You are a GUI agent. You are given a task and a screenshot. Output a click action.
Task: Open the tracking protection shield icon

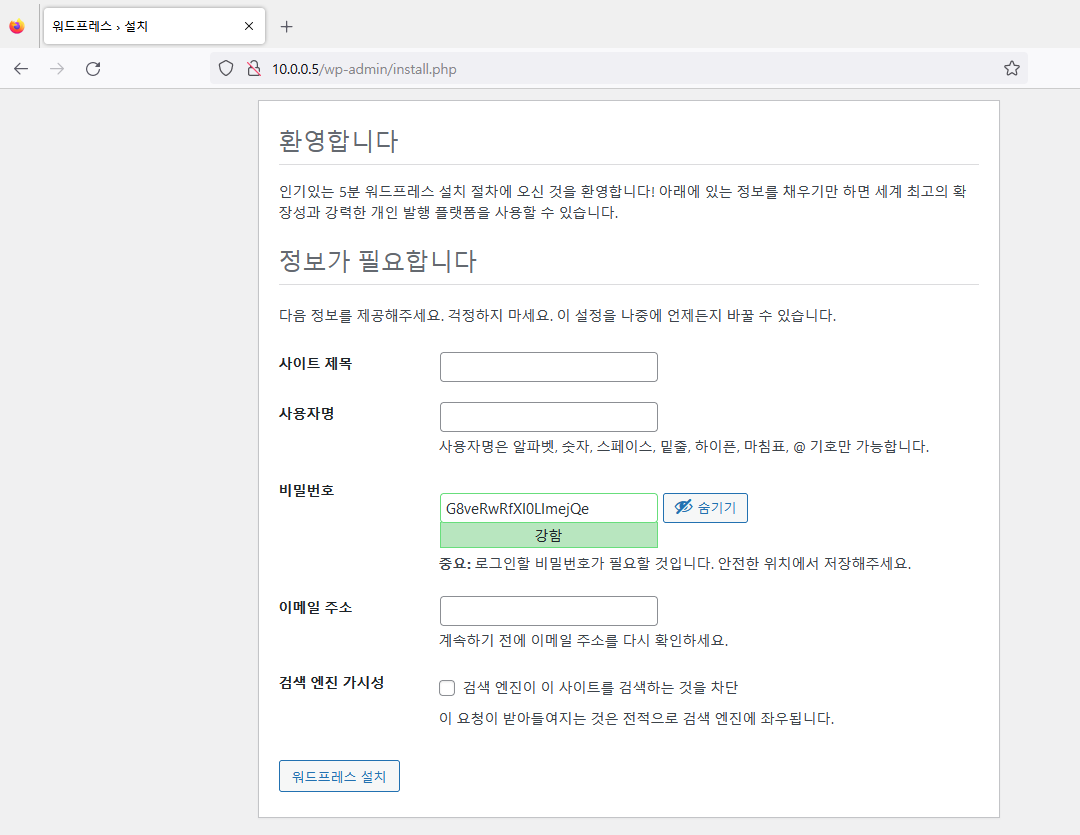(x=226, y=69)
